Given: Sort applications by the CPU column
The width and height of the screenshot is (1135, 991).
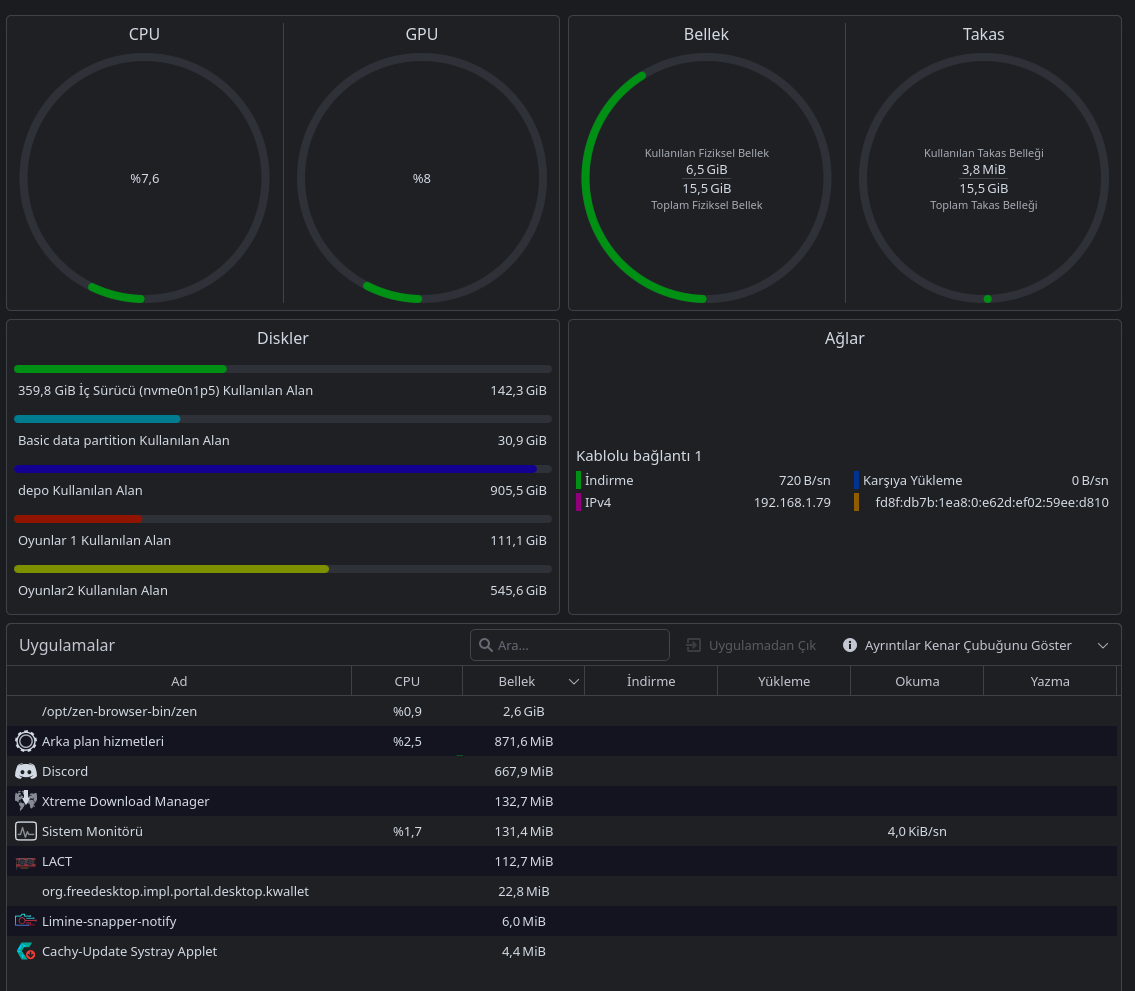Looking at the screenshot, I should tap(407, 681).
